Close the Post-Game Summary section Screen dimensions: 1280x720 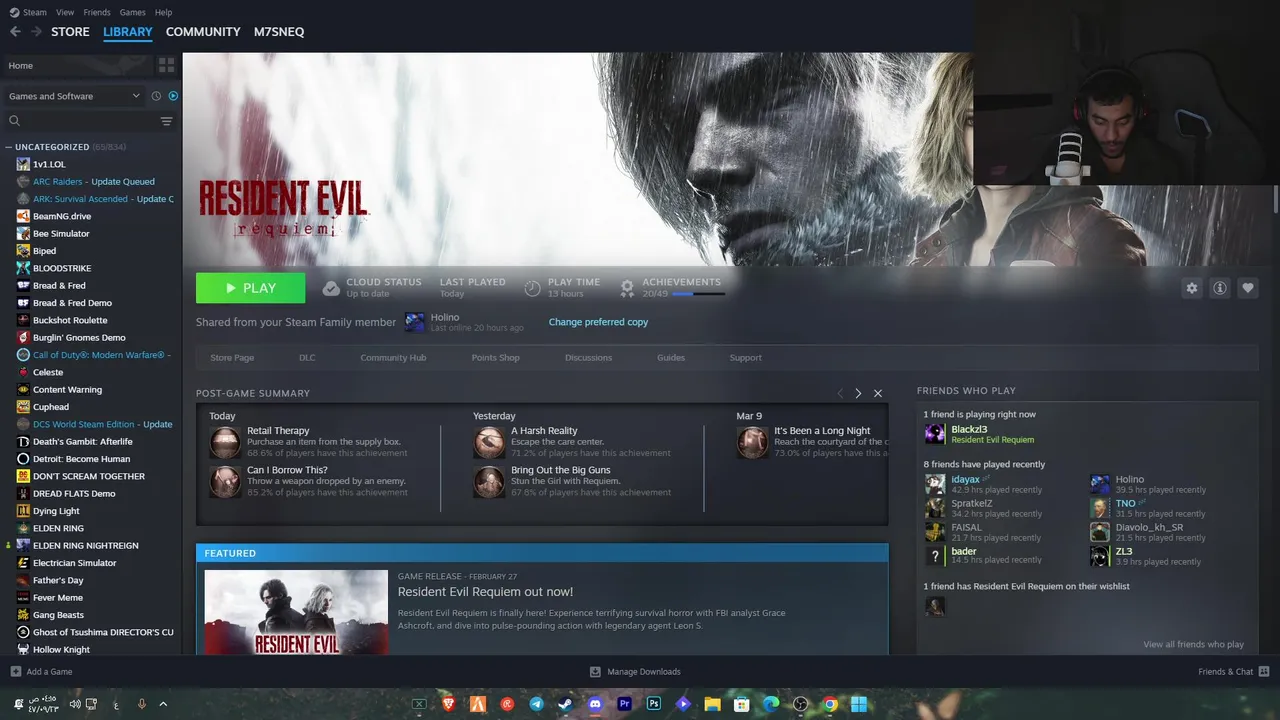pos(878,393)
